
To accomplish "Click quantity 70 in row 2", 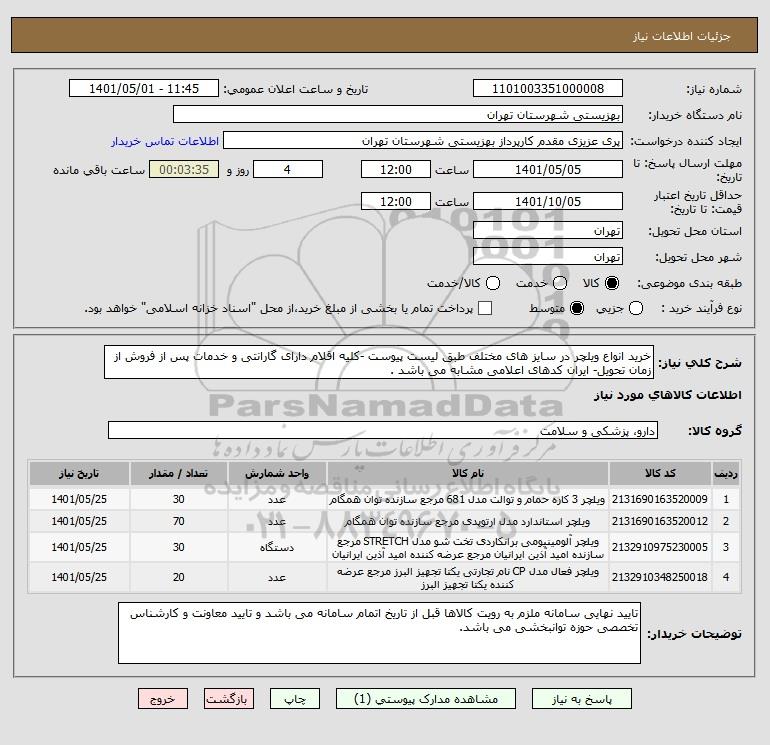I will 179,522.
